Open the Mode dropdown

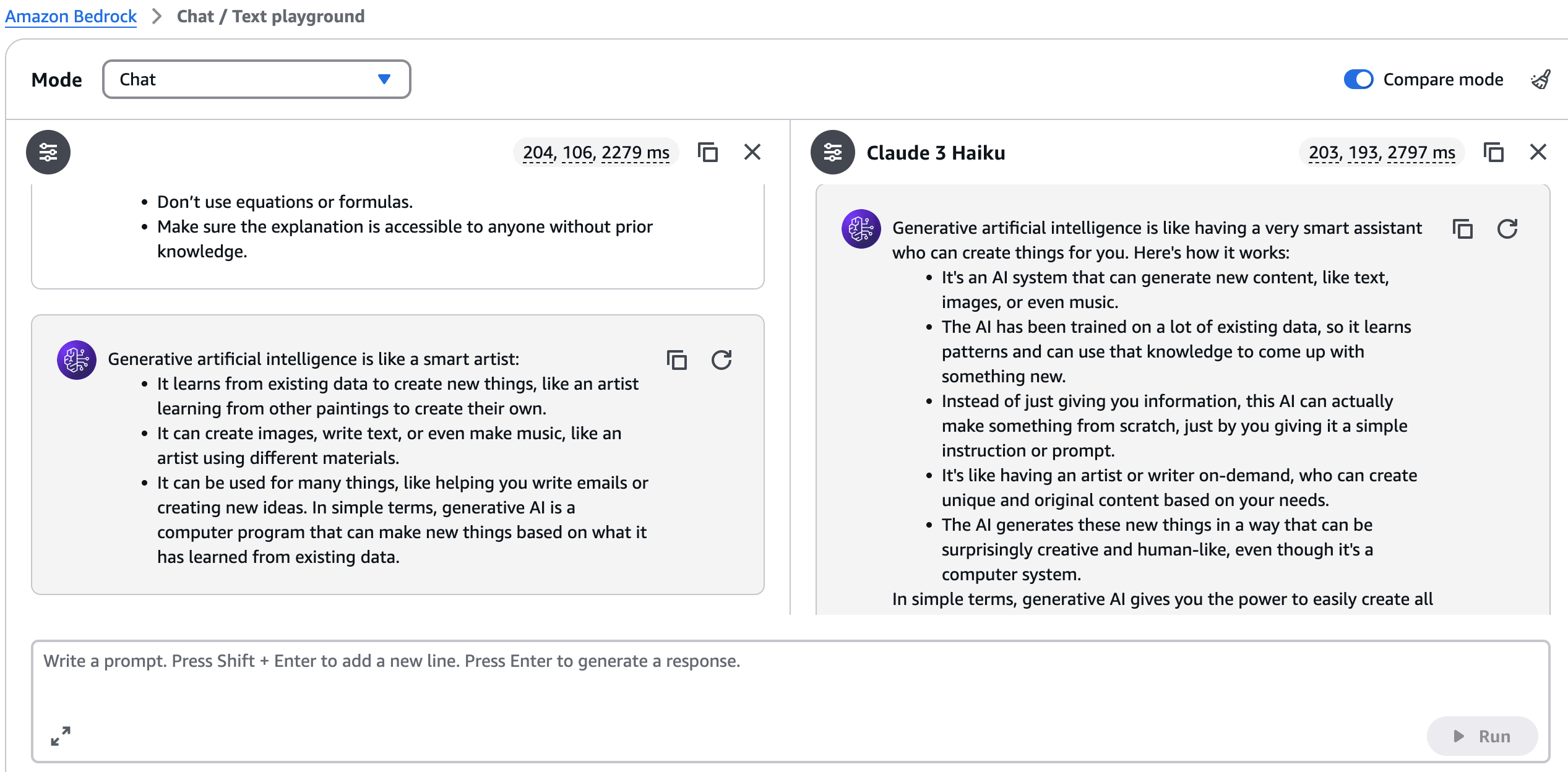coord(257,79)
